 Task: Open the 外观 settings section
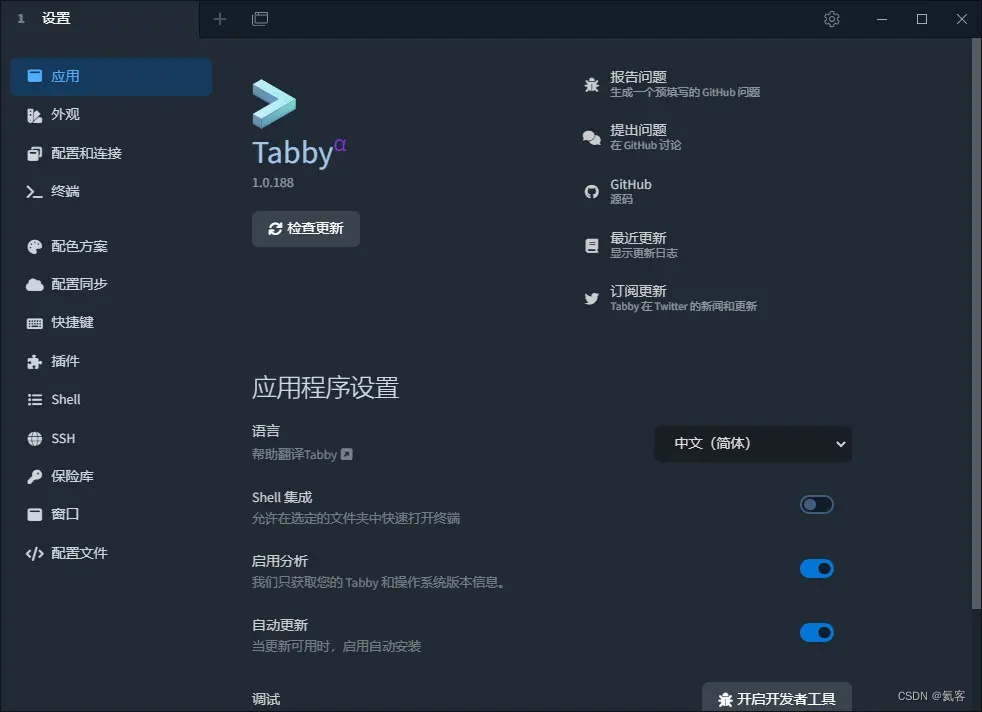click(111, 115)
